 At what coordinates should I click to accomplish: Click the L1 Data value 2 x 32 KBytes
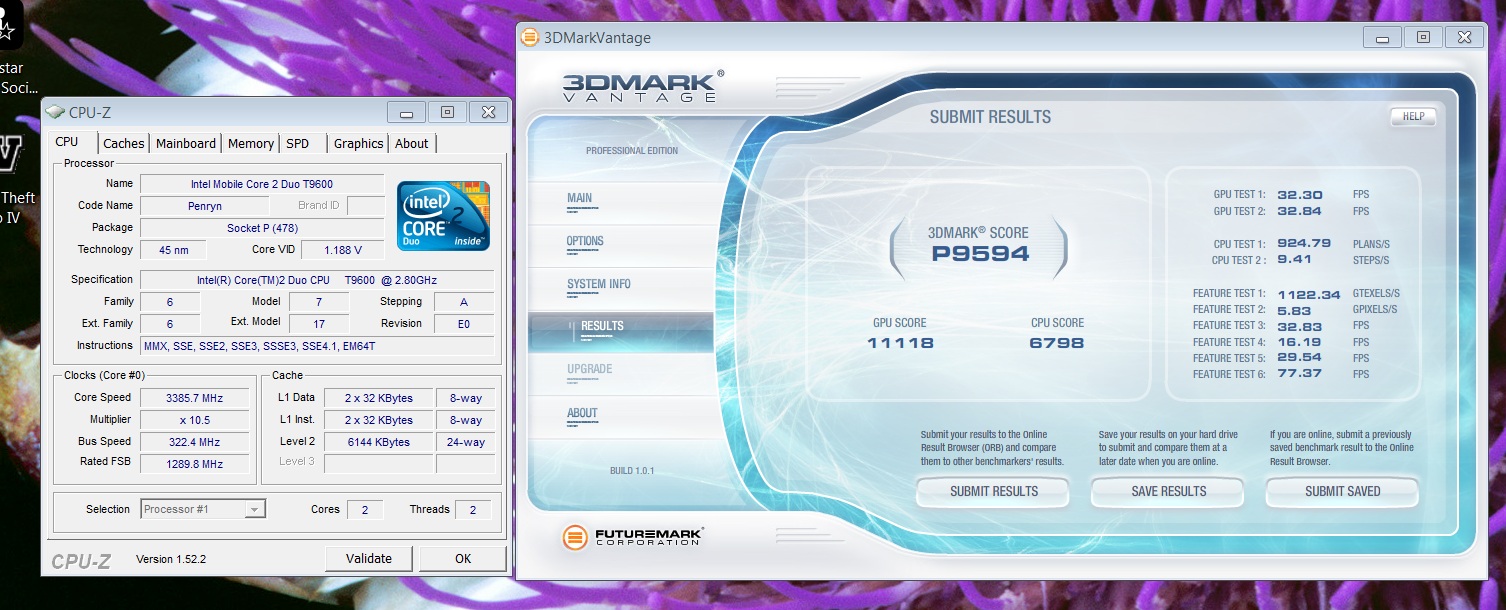[378, 398]
